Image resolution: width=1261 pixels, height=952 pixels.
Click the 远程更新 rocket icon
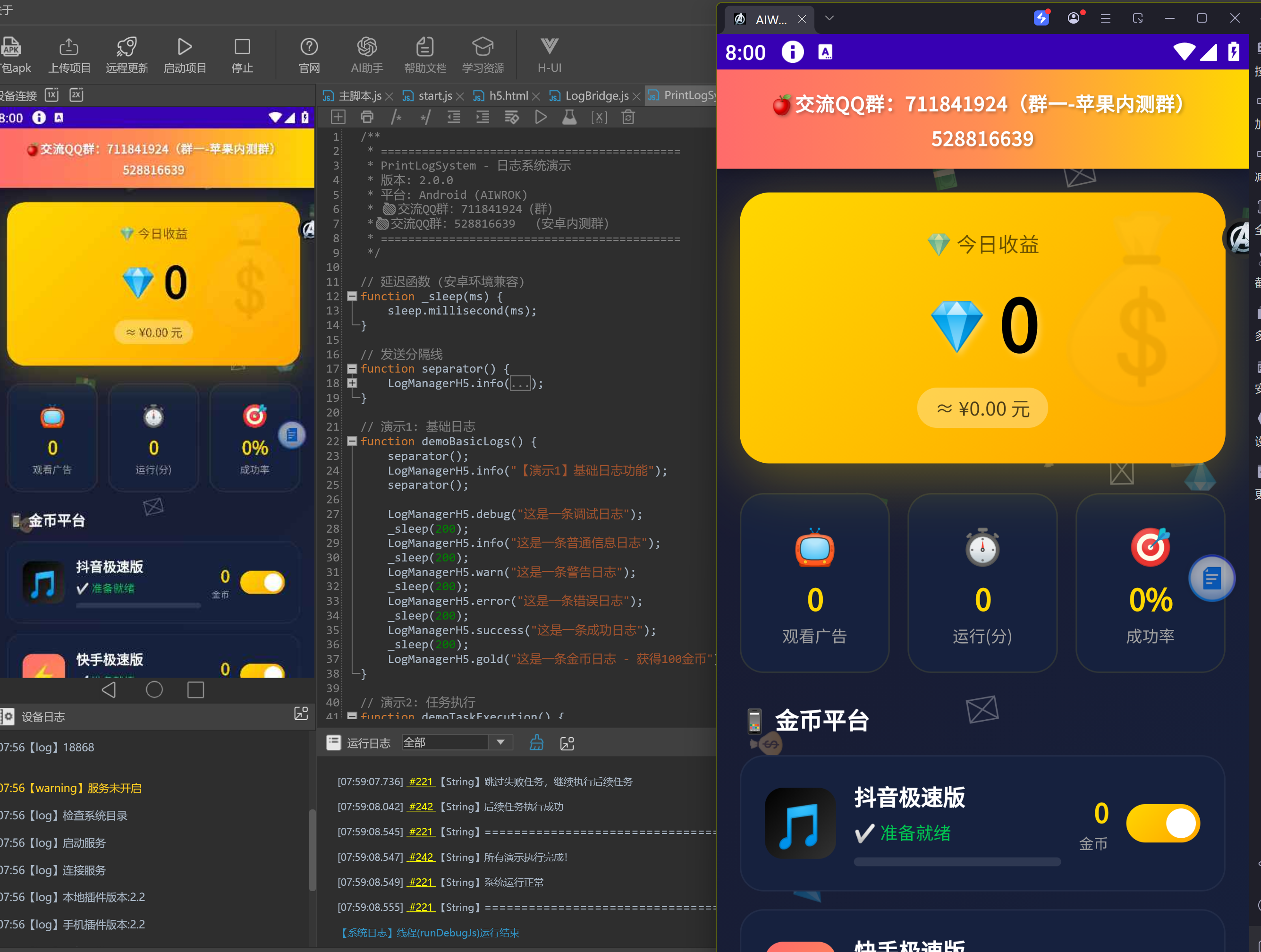(x=127, y=47)
